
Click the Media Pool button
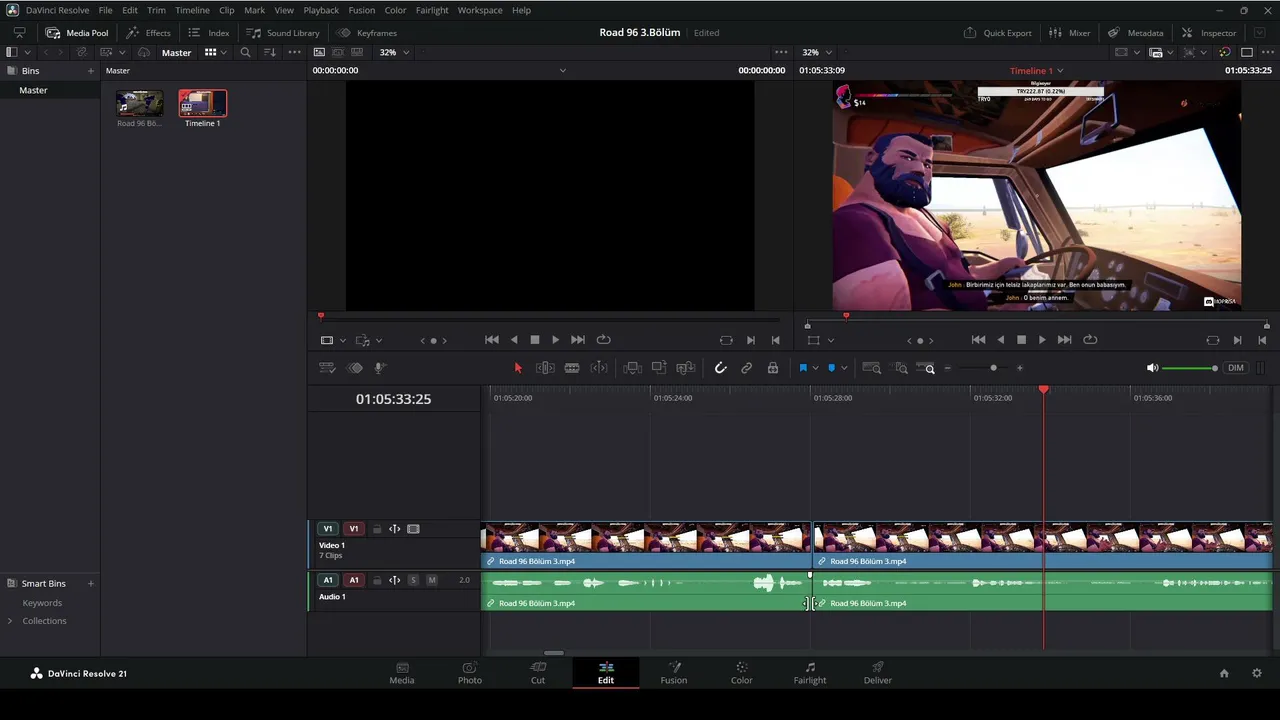coord(77,33)
